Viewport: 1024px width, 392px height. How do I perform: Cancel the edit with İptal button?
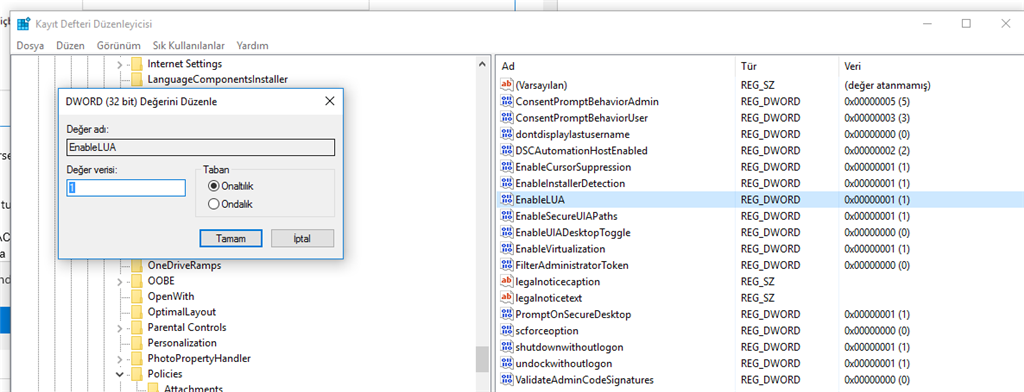(x=302, y=238)
